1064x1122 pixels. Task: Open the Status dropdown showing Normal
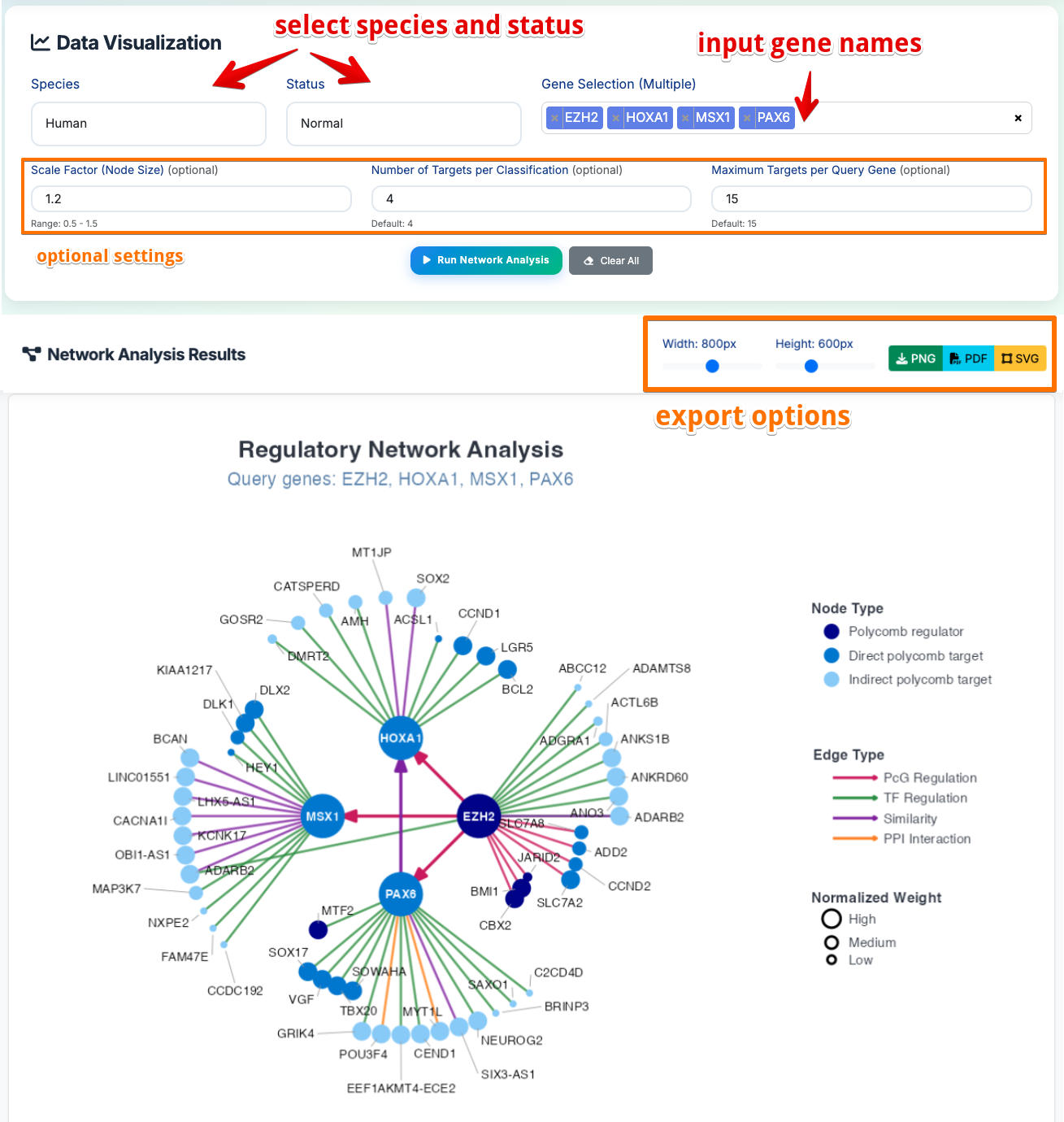click(x=403, y=124)
